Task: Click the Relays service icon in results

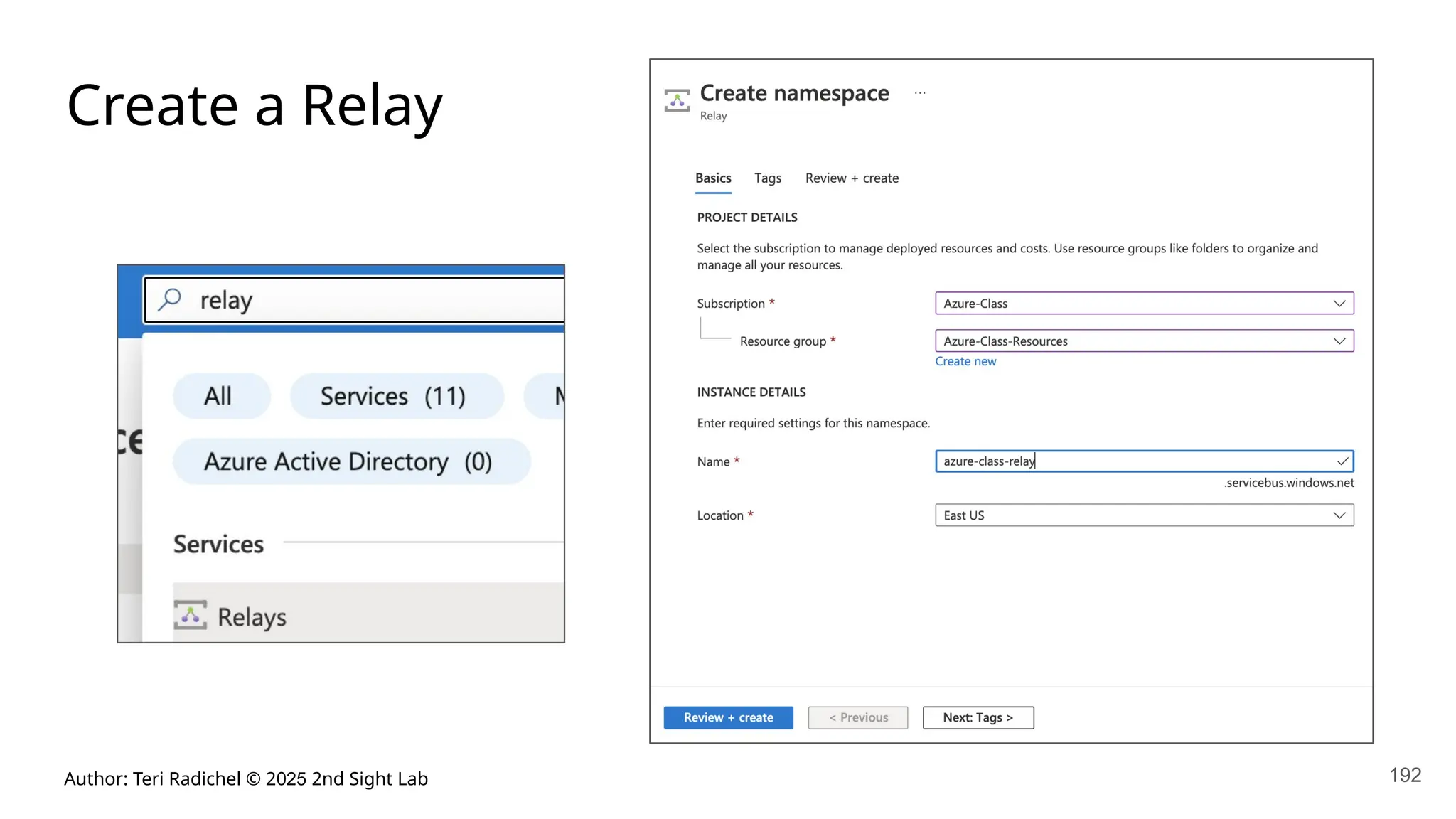Action: pos(191,615)
